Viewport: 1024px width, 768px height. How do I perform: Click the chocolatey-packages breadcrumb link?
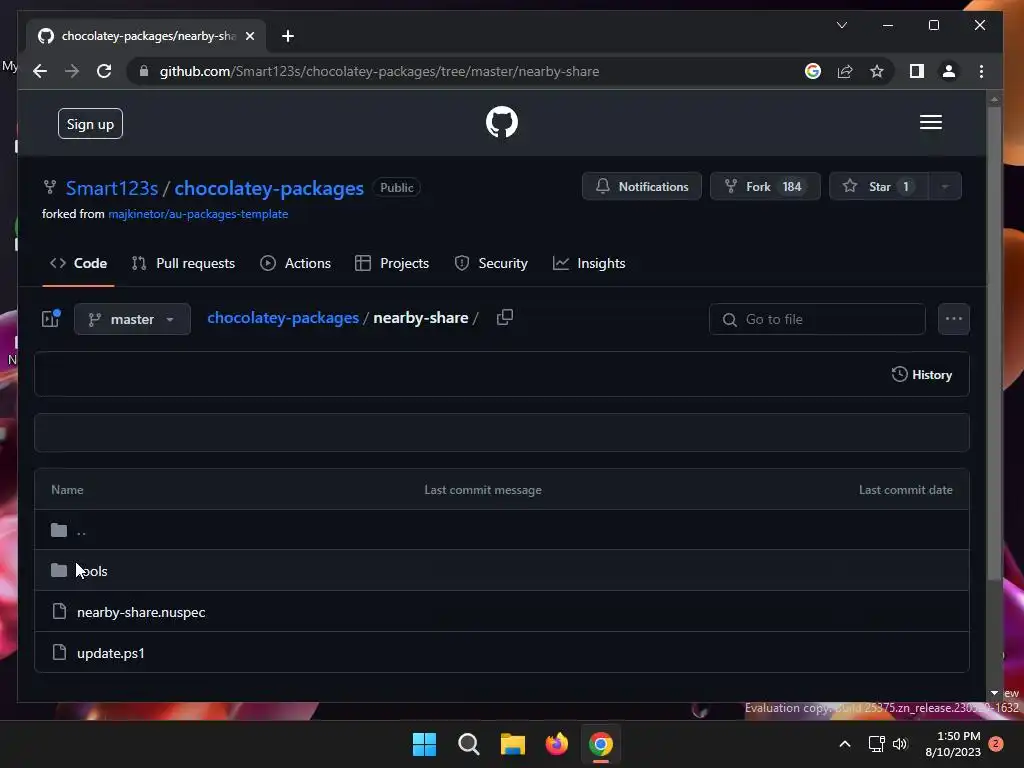(283, 318)
